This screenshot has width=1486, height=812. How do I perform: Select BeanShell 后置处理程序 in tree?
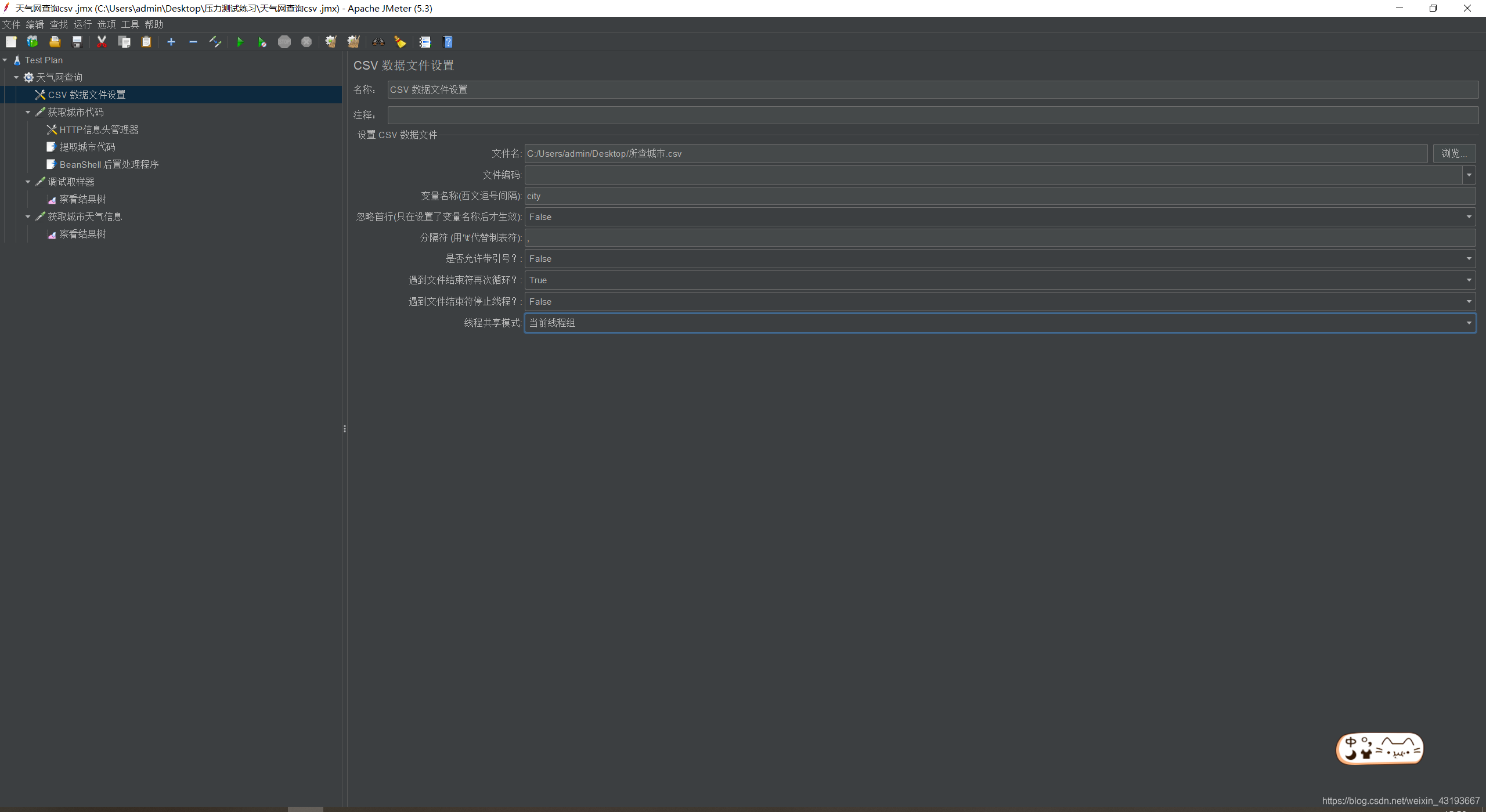point(109,164)
